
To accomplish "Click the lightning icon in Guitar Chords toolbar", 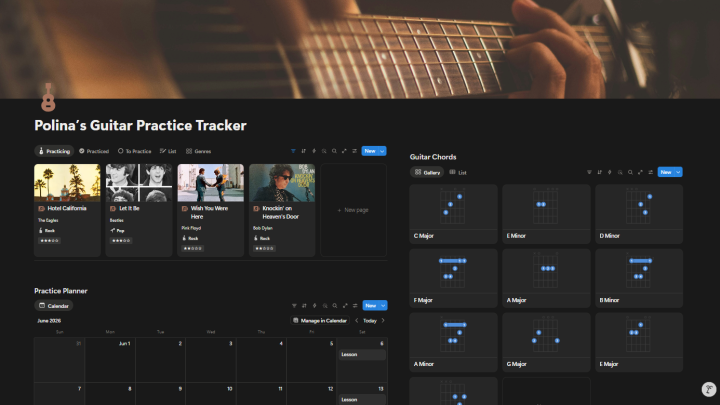I will tap(610, 172).
